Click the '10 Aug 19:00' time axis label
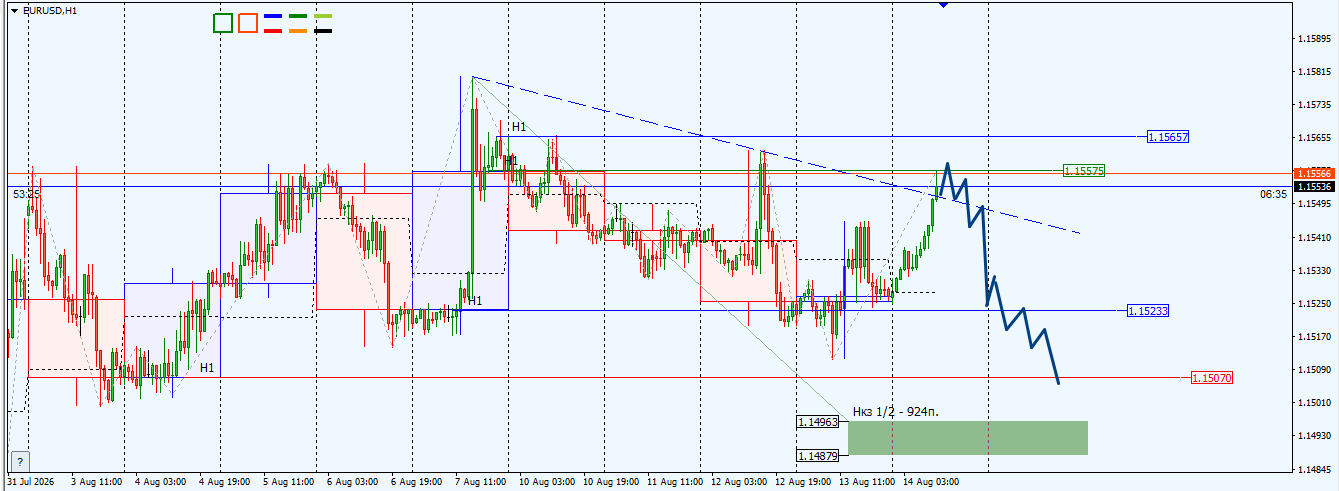This screenshot has height=491, width=1339. [611, 482]
